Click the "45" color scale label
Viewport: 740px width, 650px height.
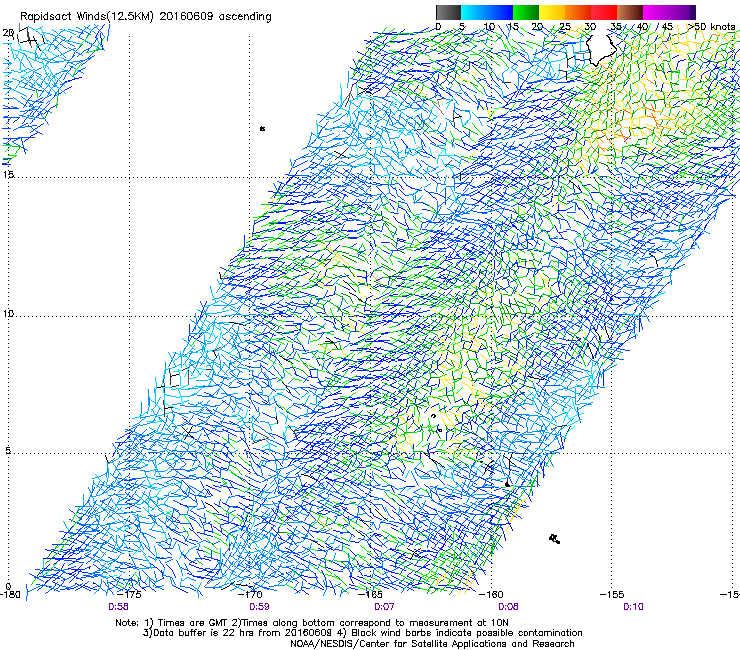(x=667, y=27)
